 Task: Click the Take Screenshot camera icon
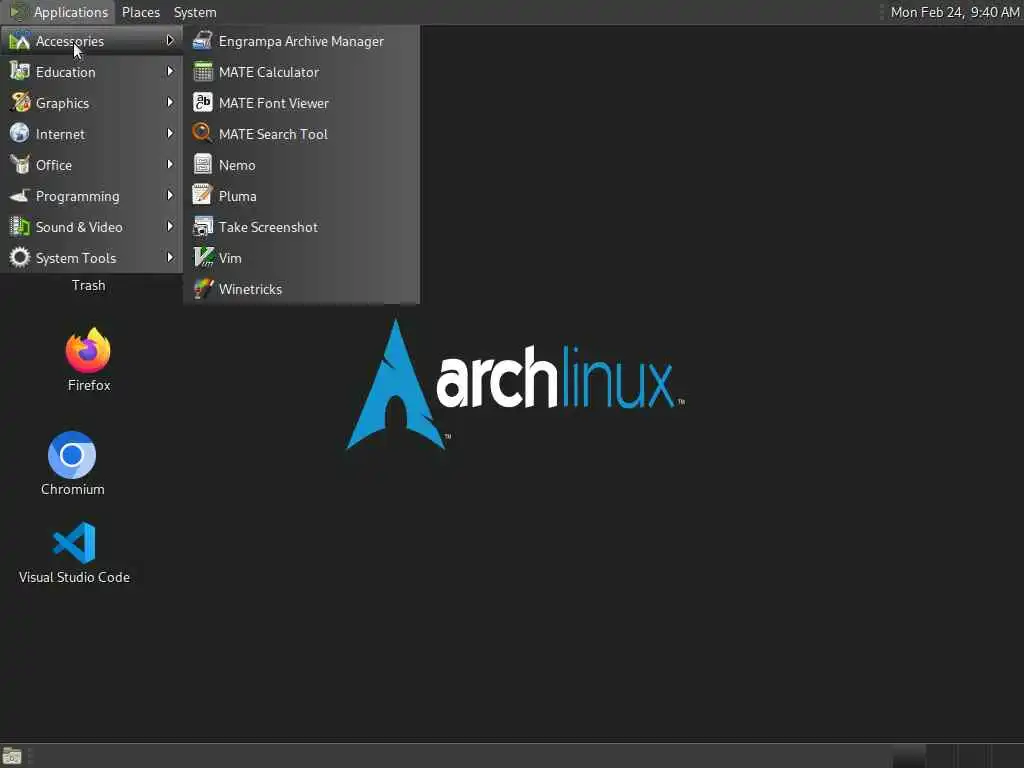(x=203, y=227)
